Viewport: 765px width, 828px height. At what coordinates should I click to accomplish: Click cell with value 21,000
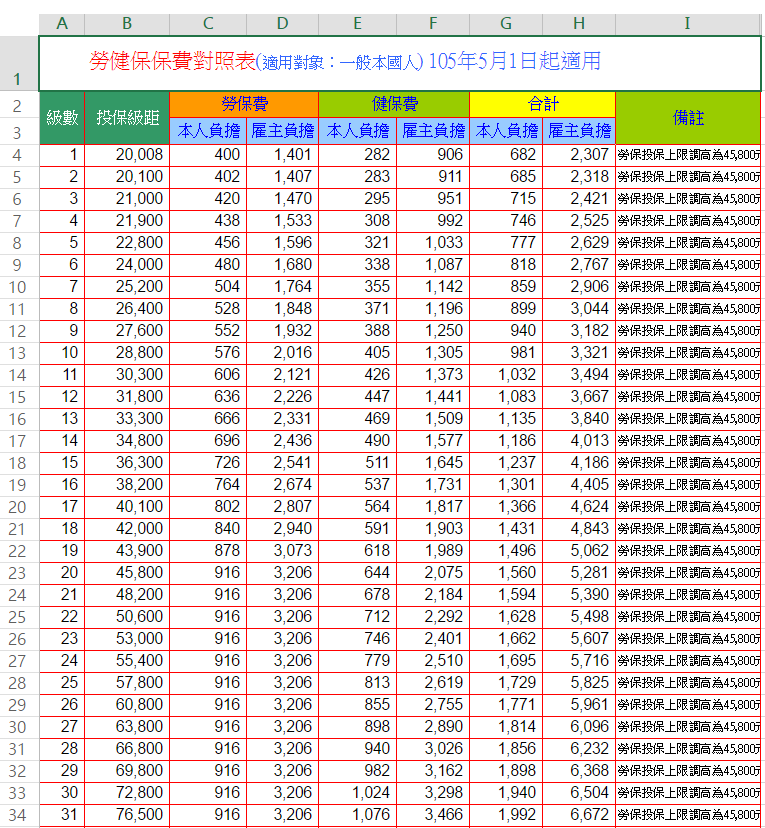pyautogui.click(x=127, y=199)
